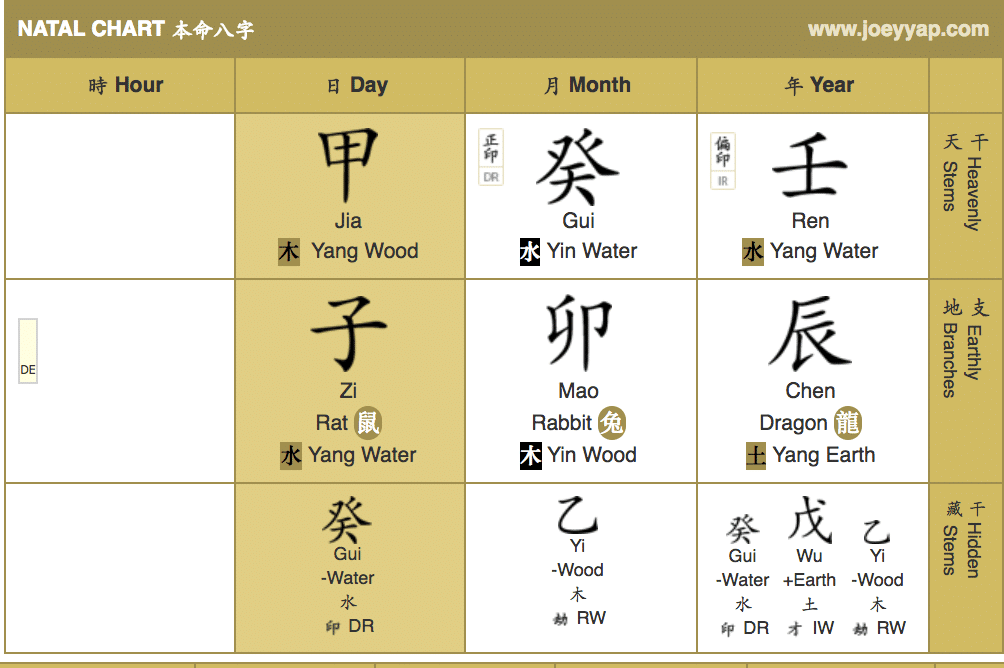
Task: Select the Day column header
Action: (x=350, y=85)
